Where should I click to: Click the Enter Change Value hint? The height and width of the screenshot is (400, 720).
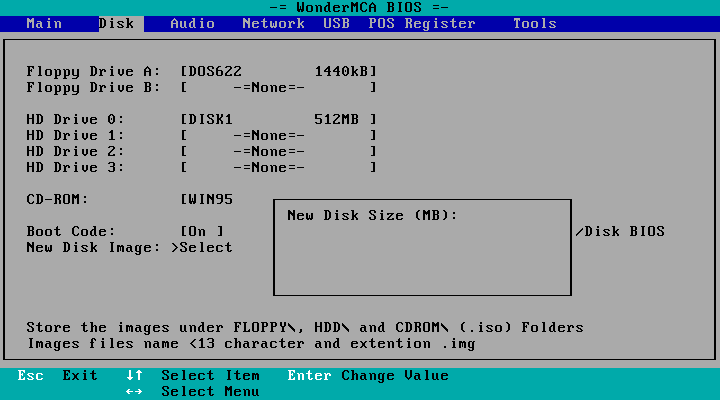(x=368, y=376)
